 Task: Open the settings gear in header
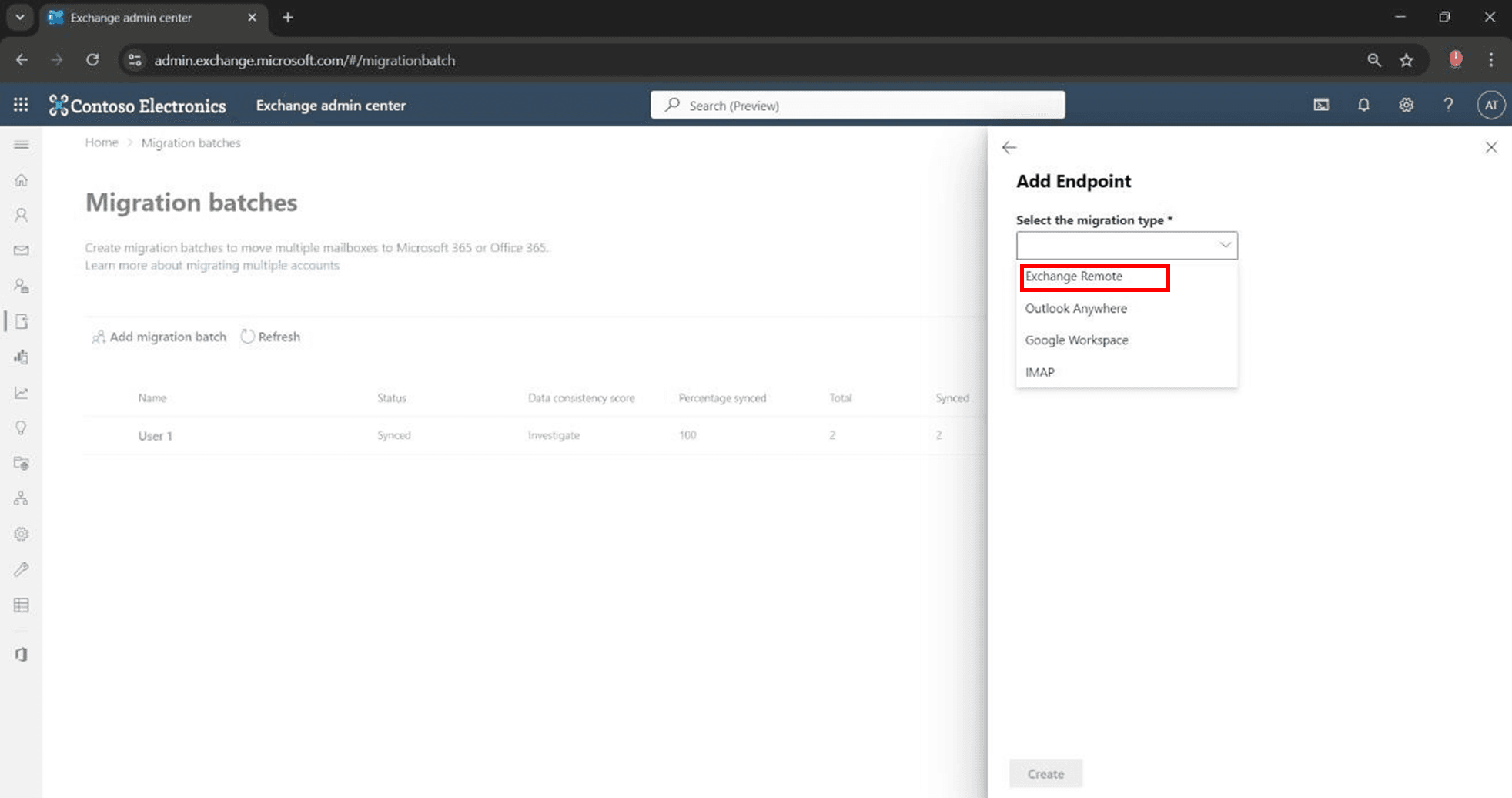tap(1406, 105)
